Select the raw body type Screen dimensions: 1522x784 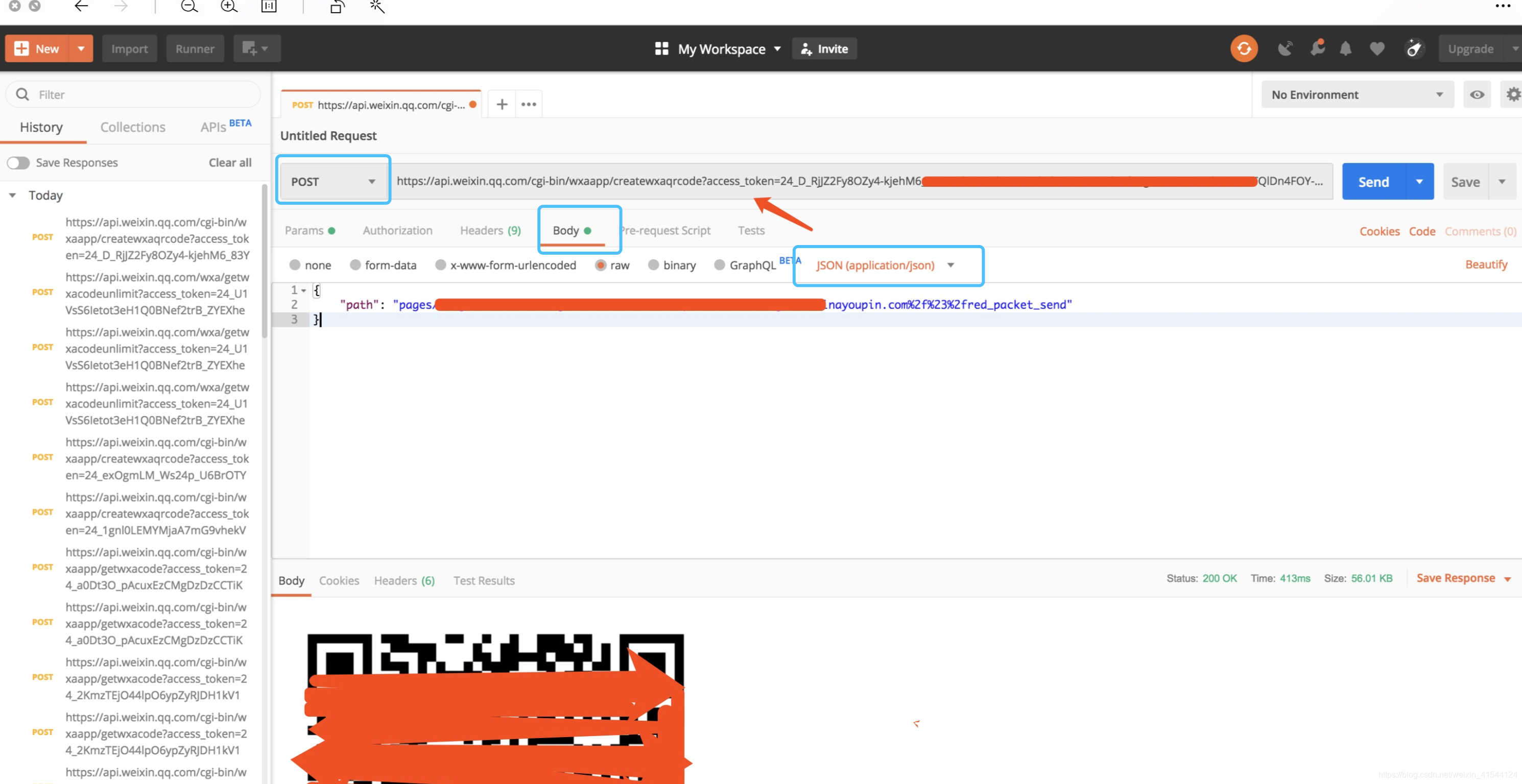click(x=600, y=265)
